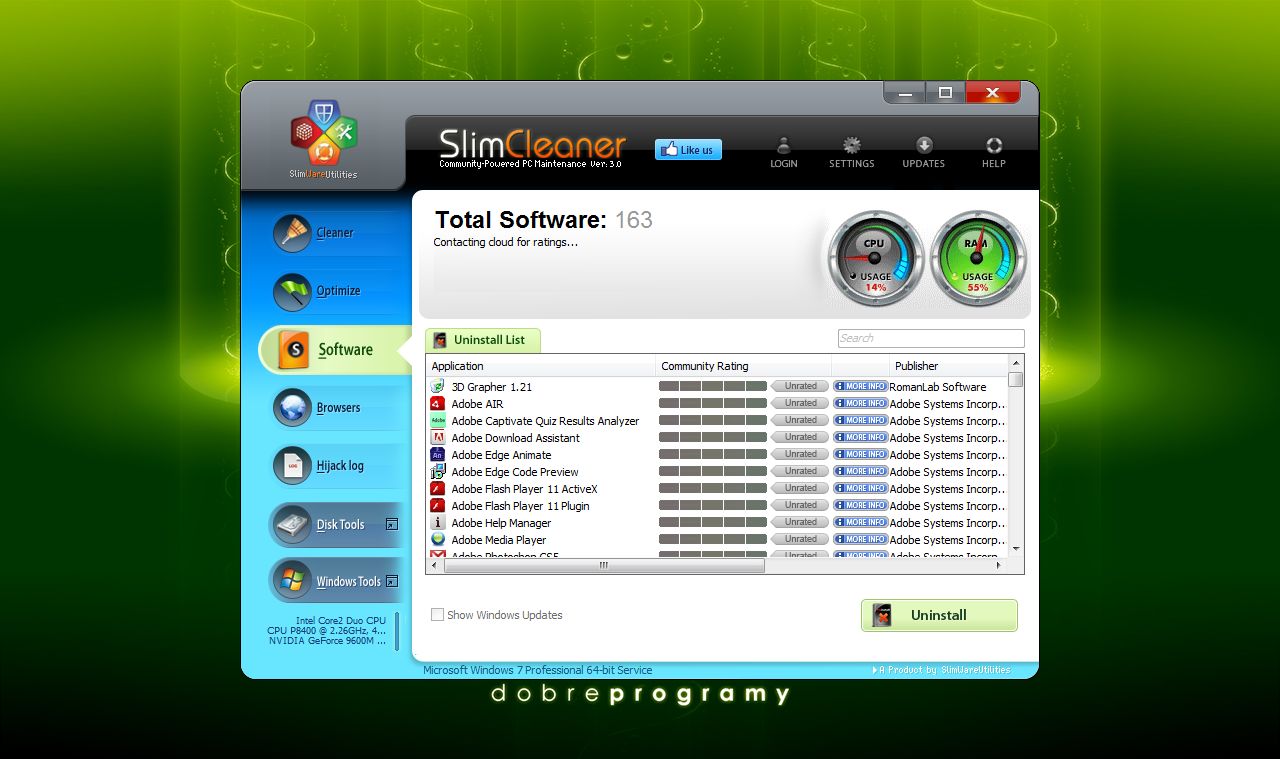Open More Info for 3D Grapher 1.21
This screenshot has width=1280, height=759.
(861, 386)
